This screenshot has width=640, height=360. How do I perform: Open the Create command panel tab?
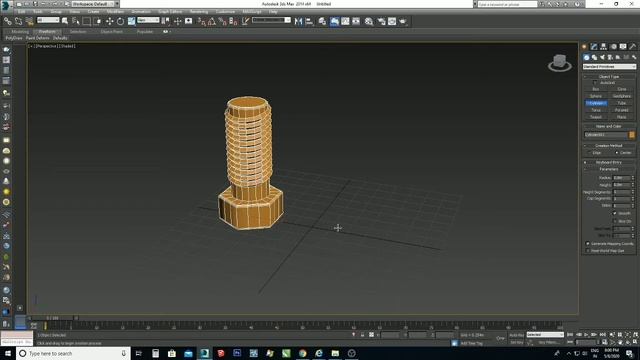tap(584, 47)
